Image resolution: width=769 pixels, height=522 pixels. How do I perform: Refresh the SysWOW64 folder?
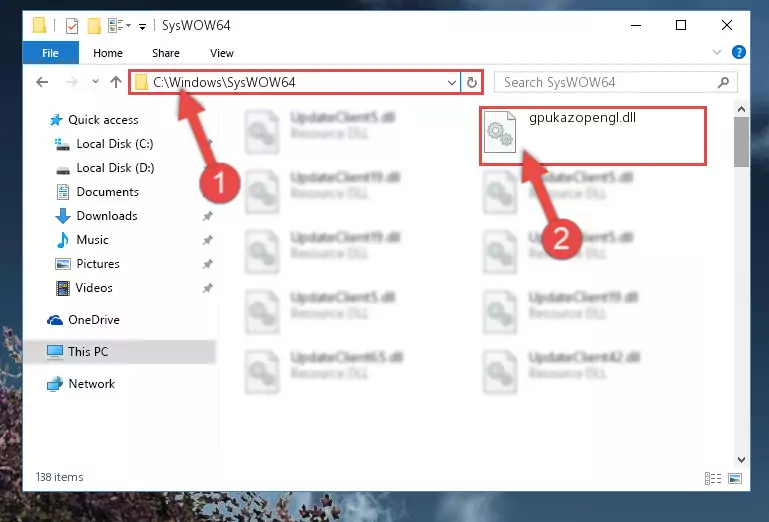point(471,82)
